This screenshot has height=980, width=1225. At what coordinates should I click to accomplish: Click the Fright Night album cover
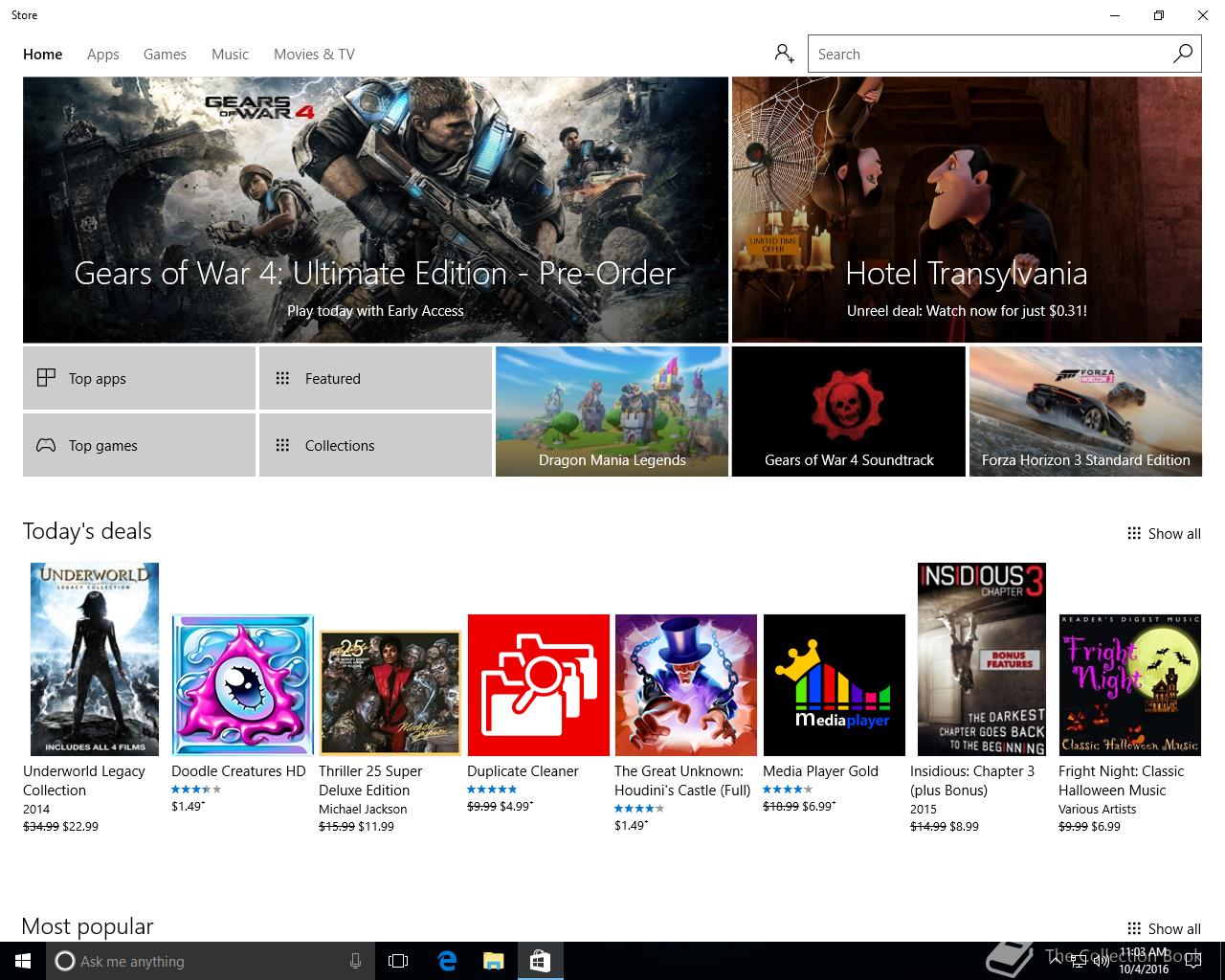click(x=1130, y=685)
